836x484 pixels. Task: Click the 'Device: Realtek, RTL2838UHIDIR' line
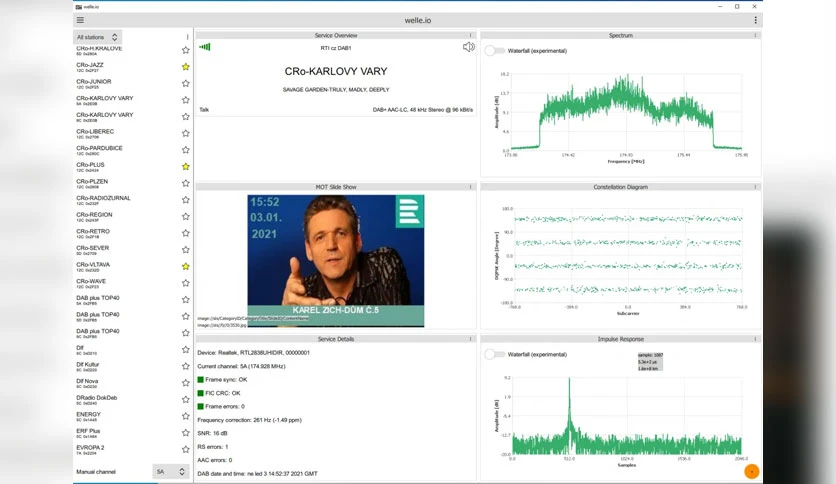(x=253, y=352)
